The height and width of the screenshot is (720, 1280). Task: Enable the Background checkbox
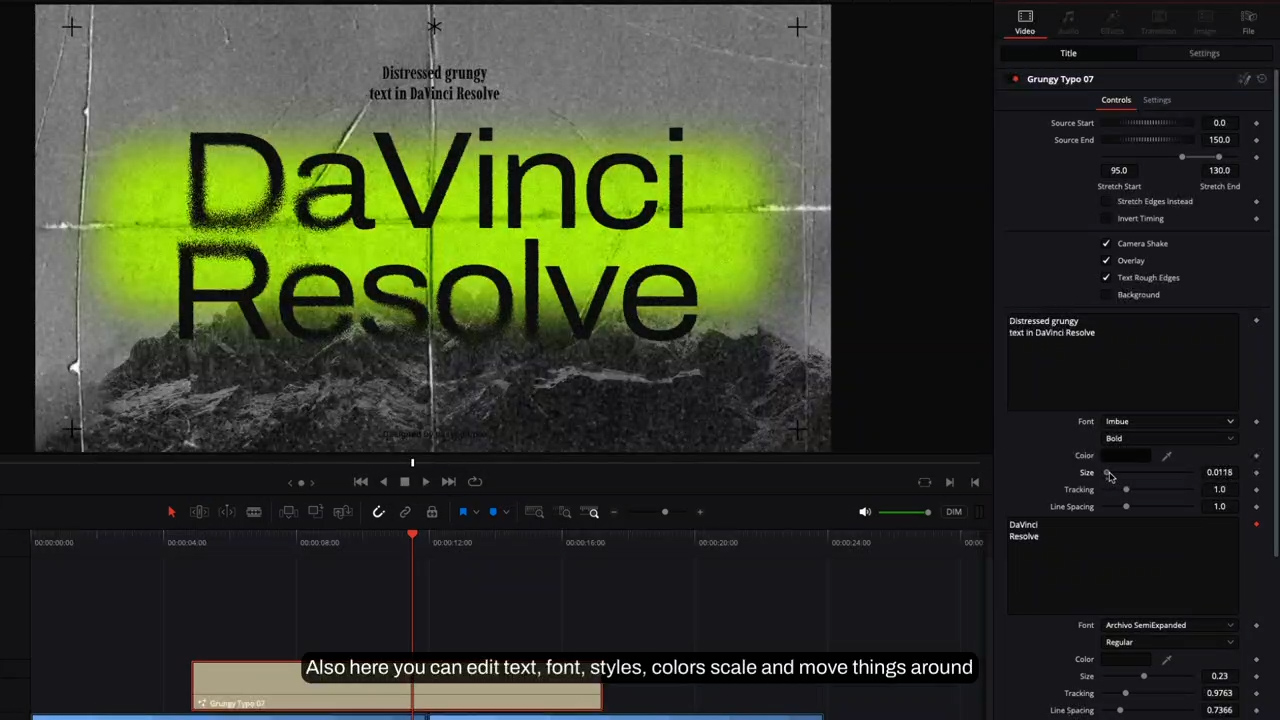click(1106, 295)
